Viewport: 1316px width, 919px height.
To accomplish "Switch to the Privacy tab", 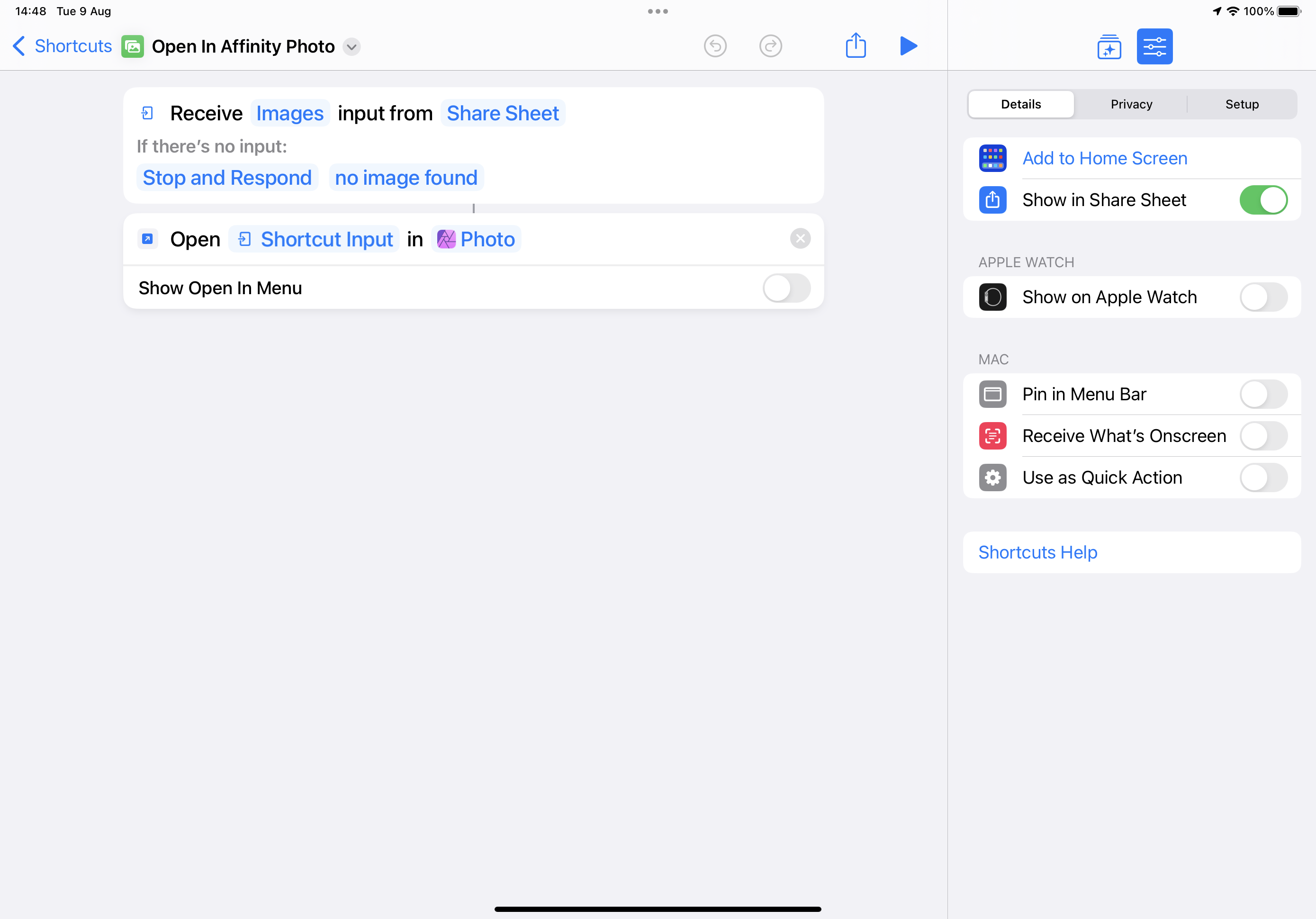I will 1131,104.
